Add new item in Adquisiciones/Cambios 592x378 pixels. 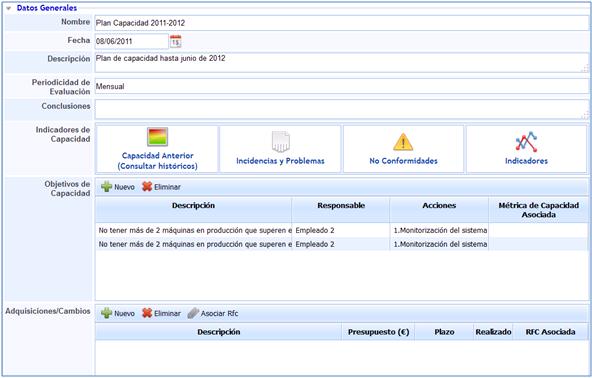[118, 313]
